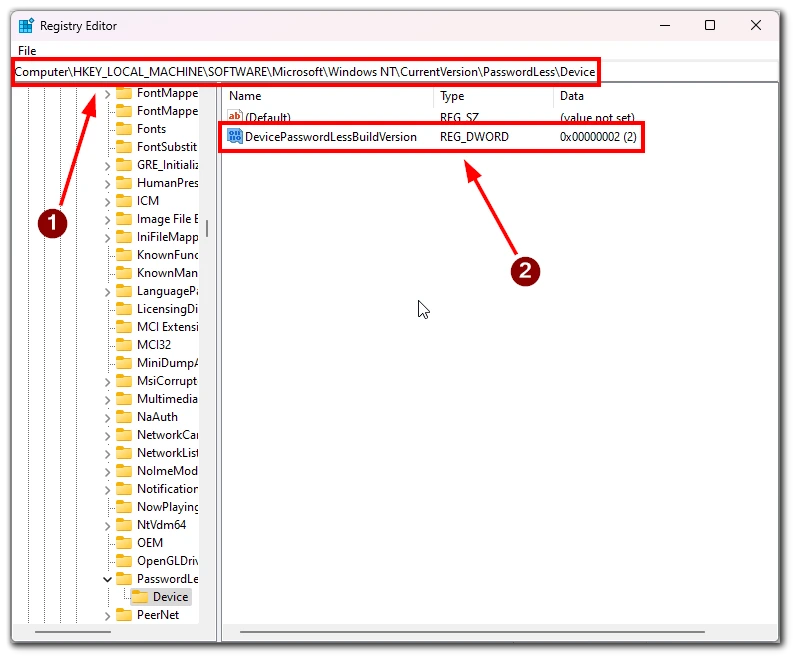Viewport: 798px width, 661px height.
Task: Expand the NoImeMod key
Action: point(107,472)
